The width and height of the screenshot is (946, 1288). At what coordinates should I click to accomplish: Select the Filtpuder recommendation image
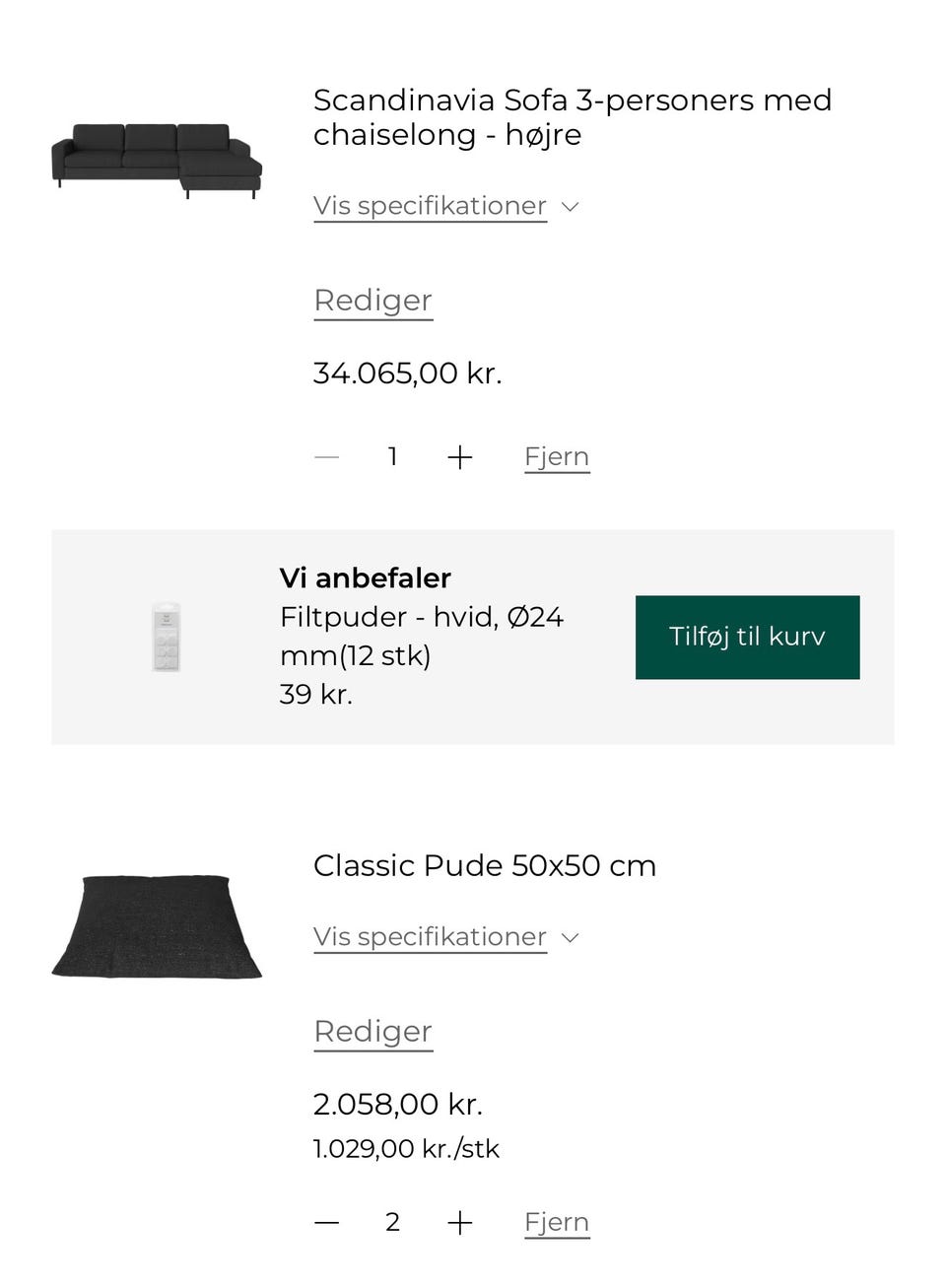166,637
